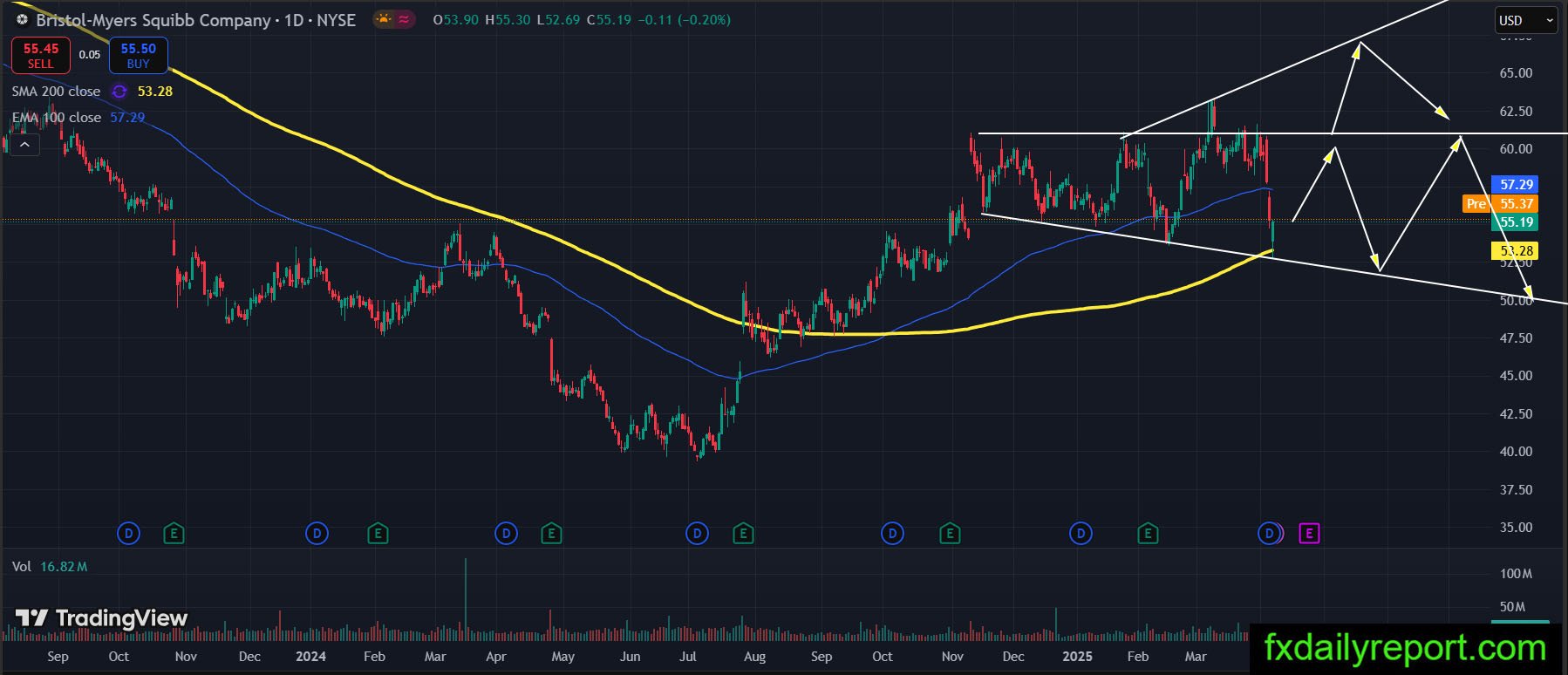
Task: Click the 35.00 price scale label
Action: tap(1516, 528)
